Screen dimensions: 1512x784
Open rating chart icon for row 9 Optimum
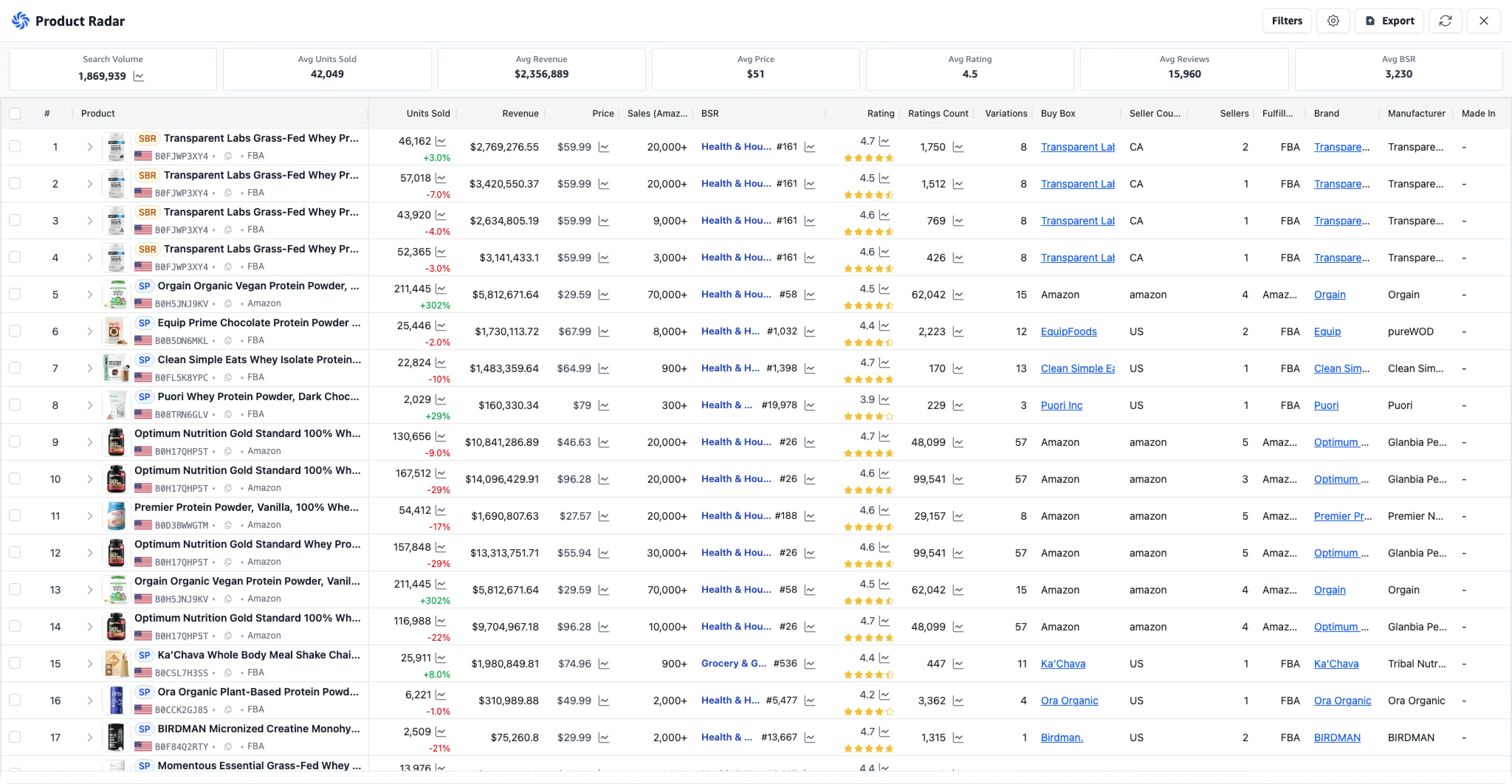[x=884, y=437]
